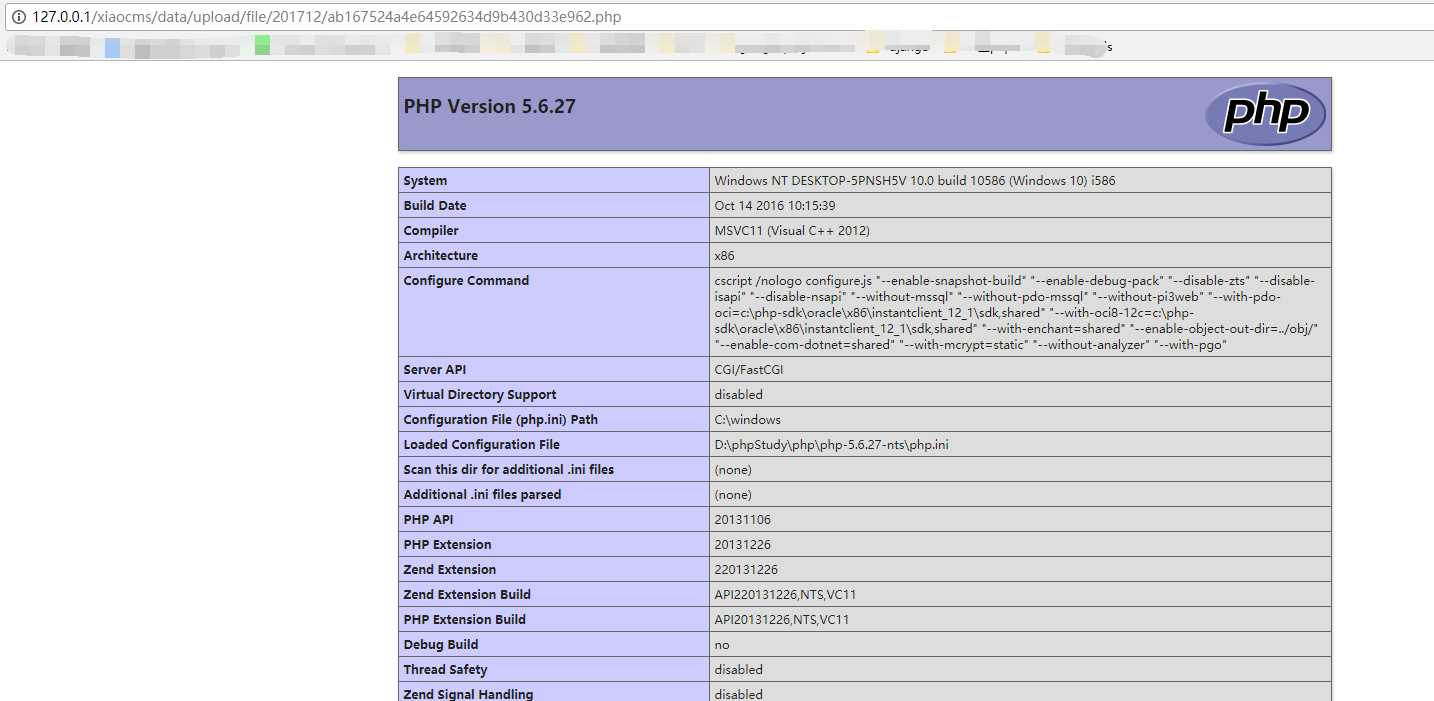The width and height of the screenshot is (1434, 701).
Task: Click the site information icon in address bar
Action: 17,18
